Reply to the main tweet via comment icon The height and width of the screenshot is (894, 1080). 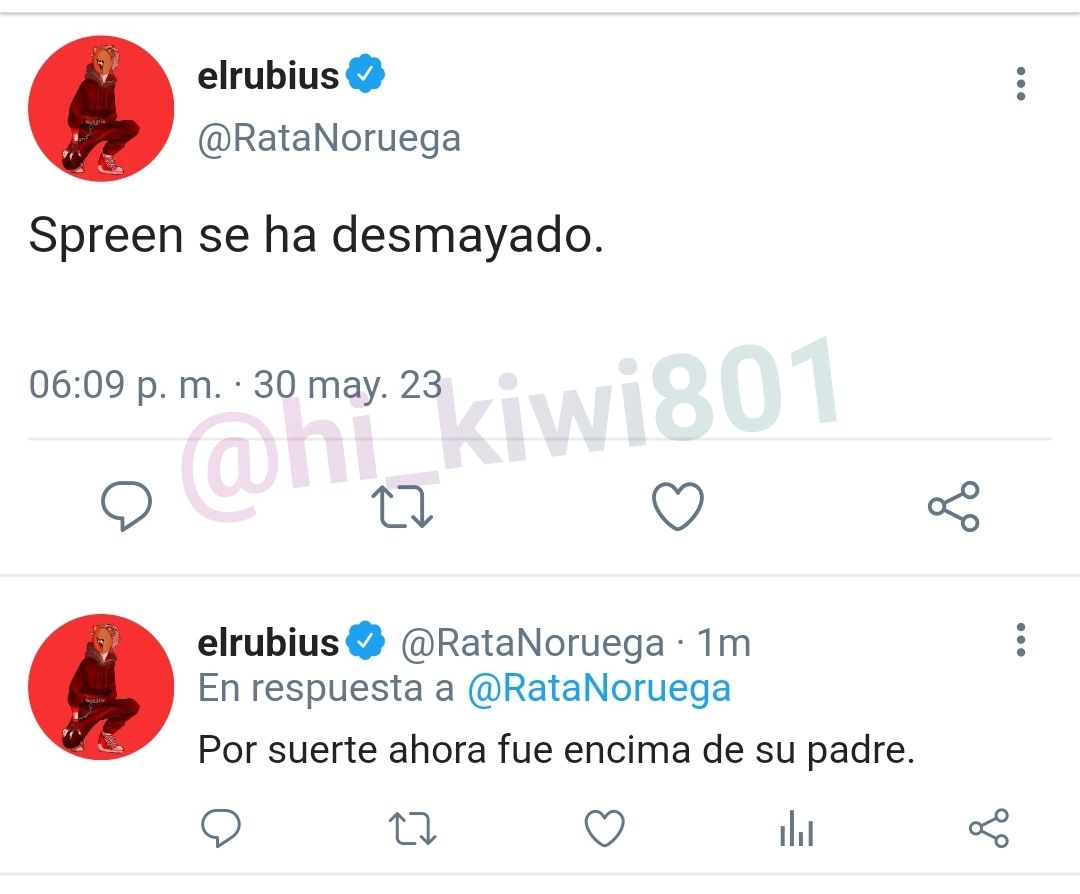[127, 506]
